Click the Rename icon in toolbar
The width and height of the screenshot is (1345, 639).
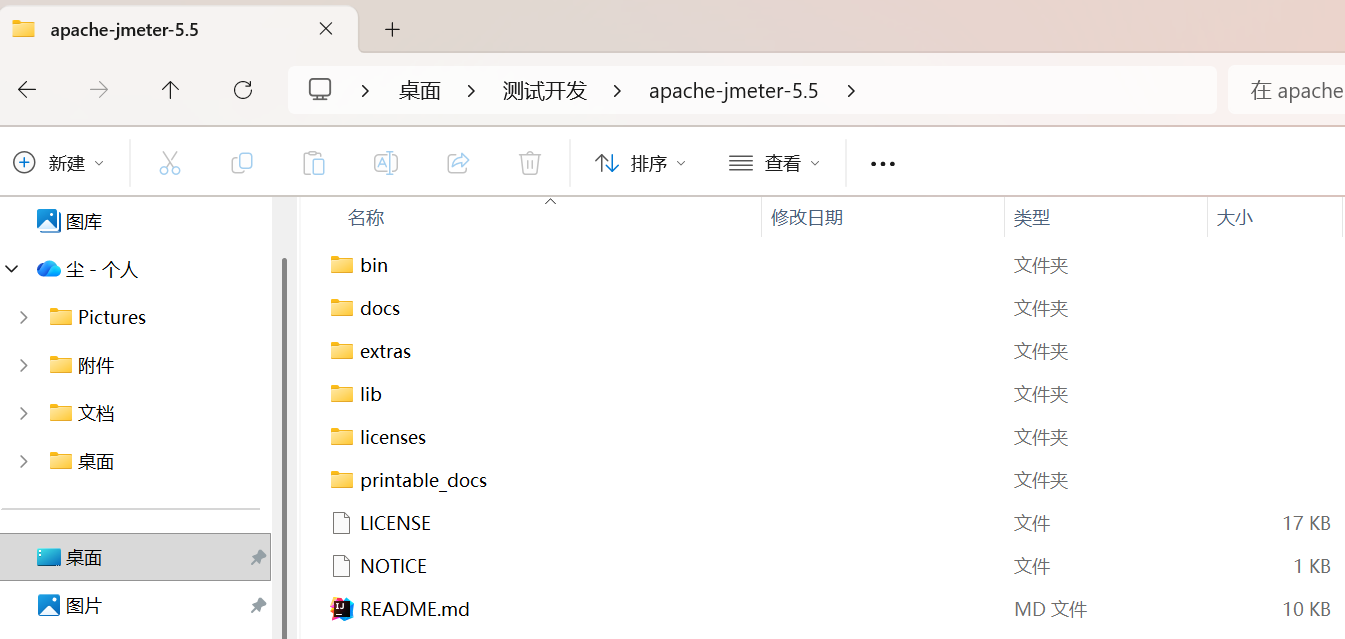click(x=386, y=163)
